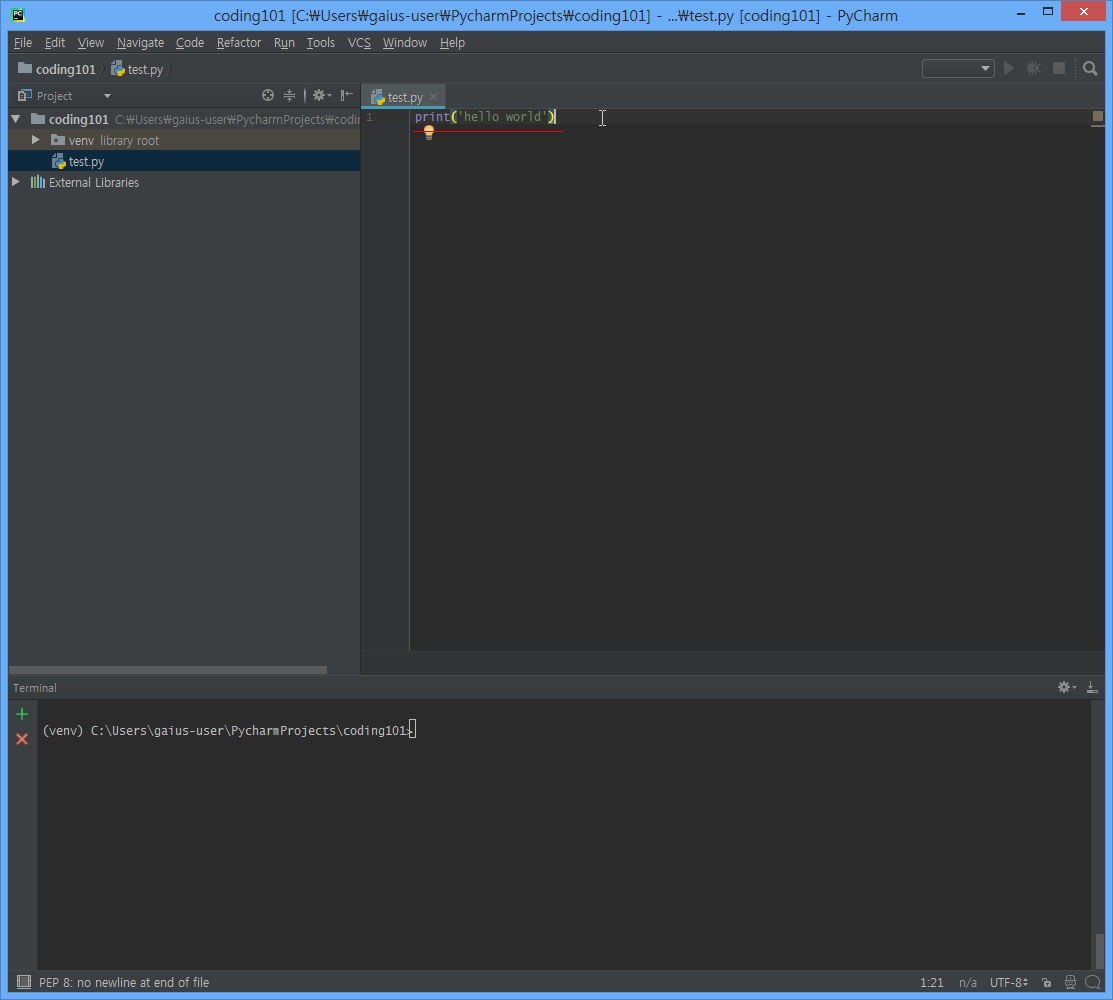Viewport: 1113px width, 1000px height.
Task: Click the Project panel horizontal scrollbar
Action: tap(168, 669)
